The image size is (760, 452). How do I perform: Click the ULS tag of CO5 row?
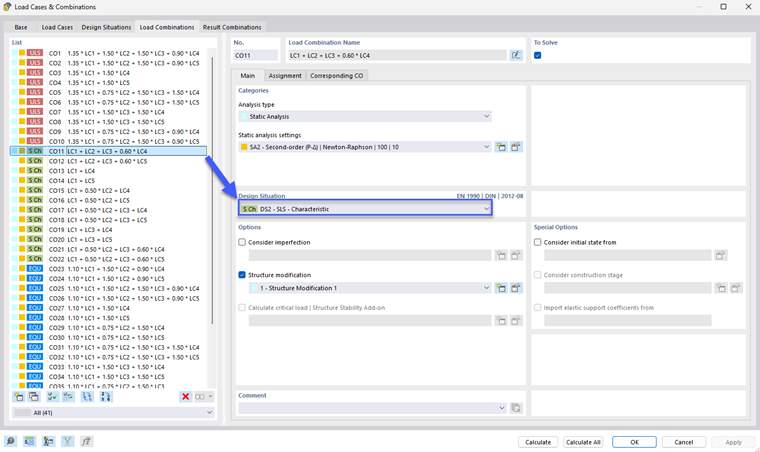(x=35, y=92)
